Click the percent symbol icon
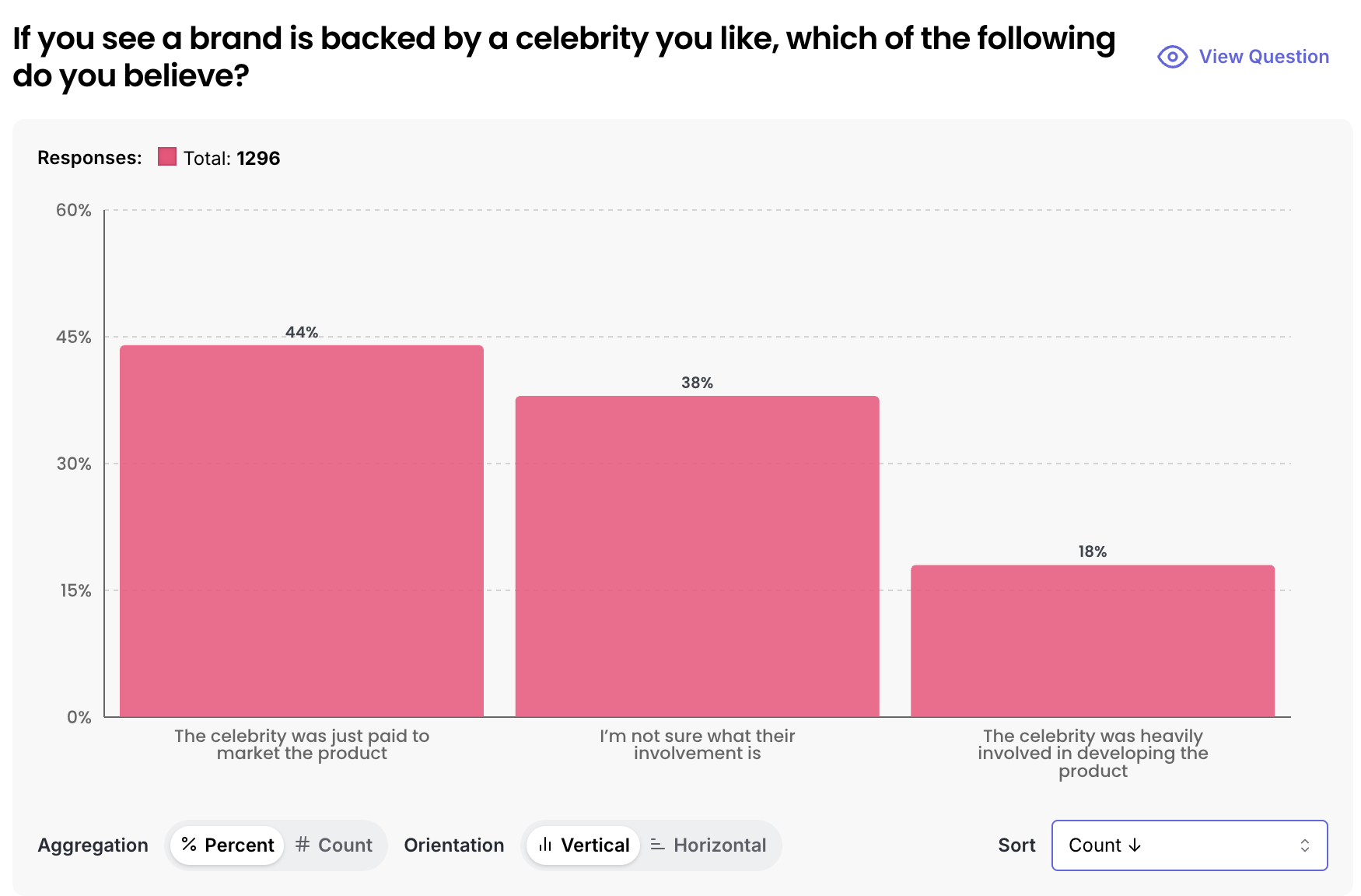This screenshot has height=896, width=1361. tap(189, 845)
